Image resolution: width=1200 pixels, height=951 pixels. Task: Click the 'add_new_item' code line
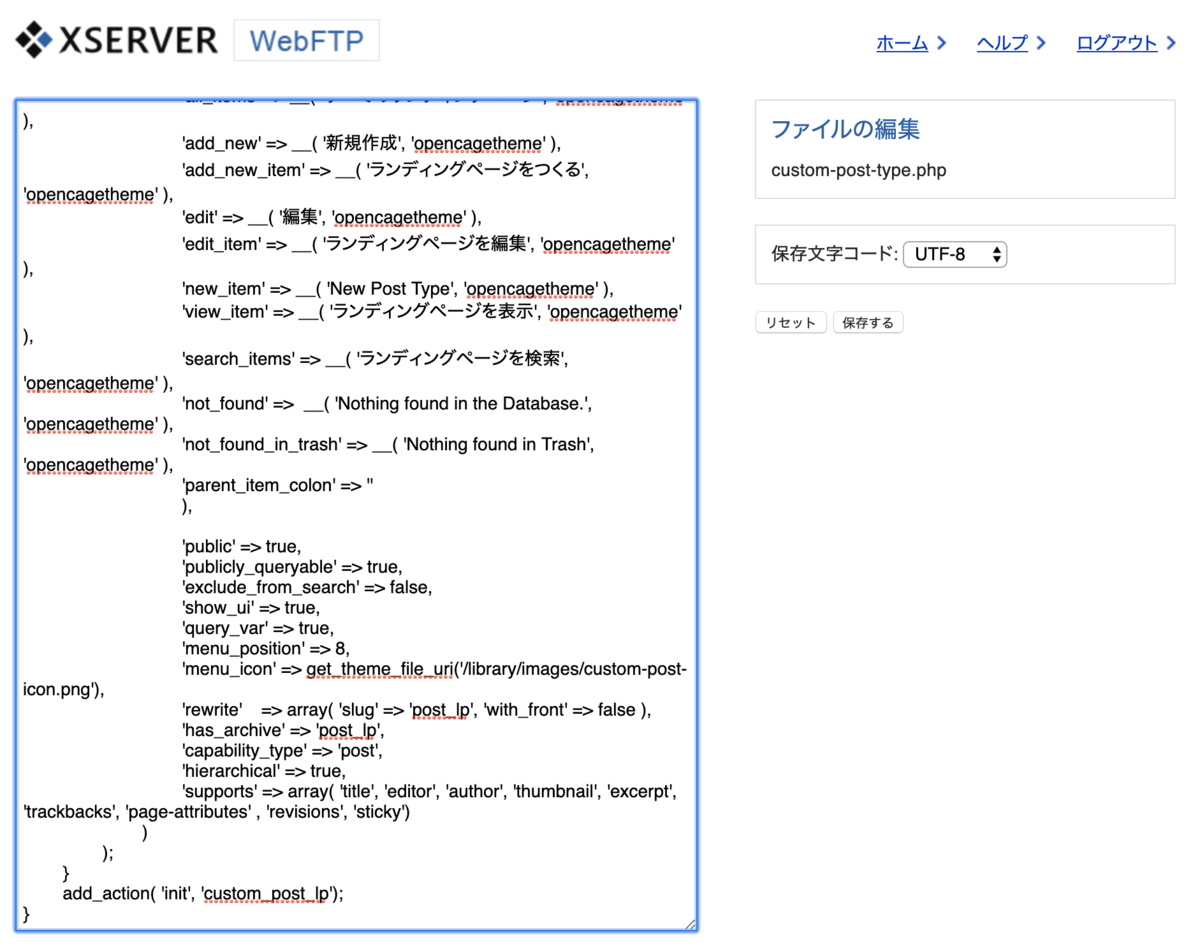click(384, 170)
